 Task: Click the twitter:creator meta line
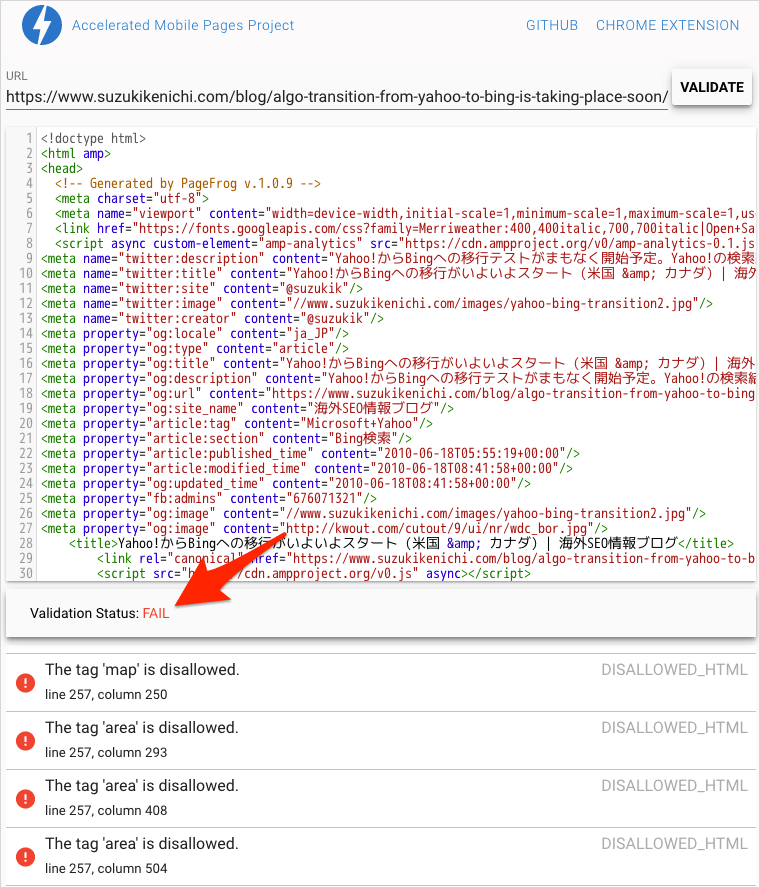click(212, 319)
